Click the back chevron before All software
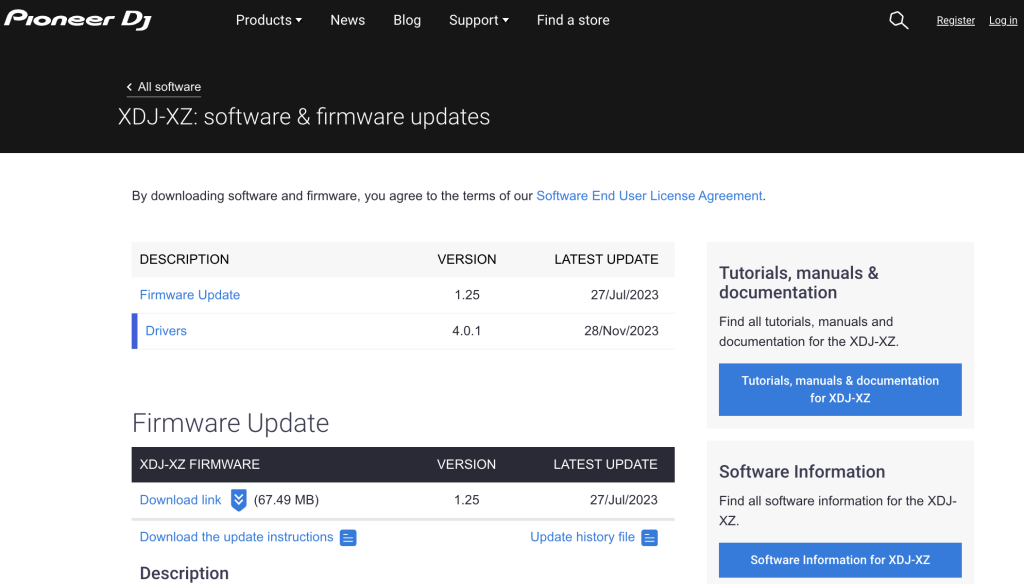1024x584 pixels. coord(129,87)
